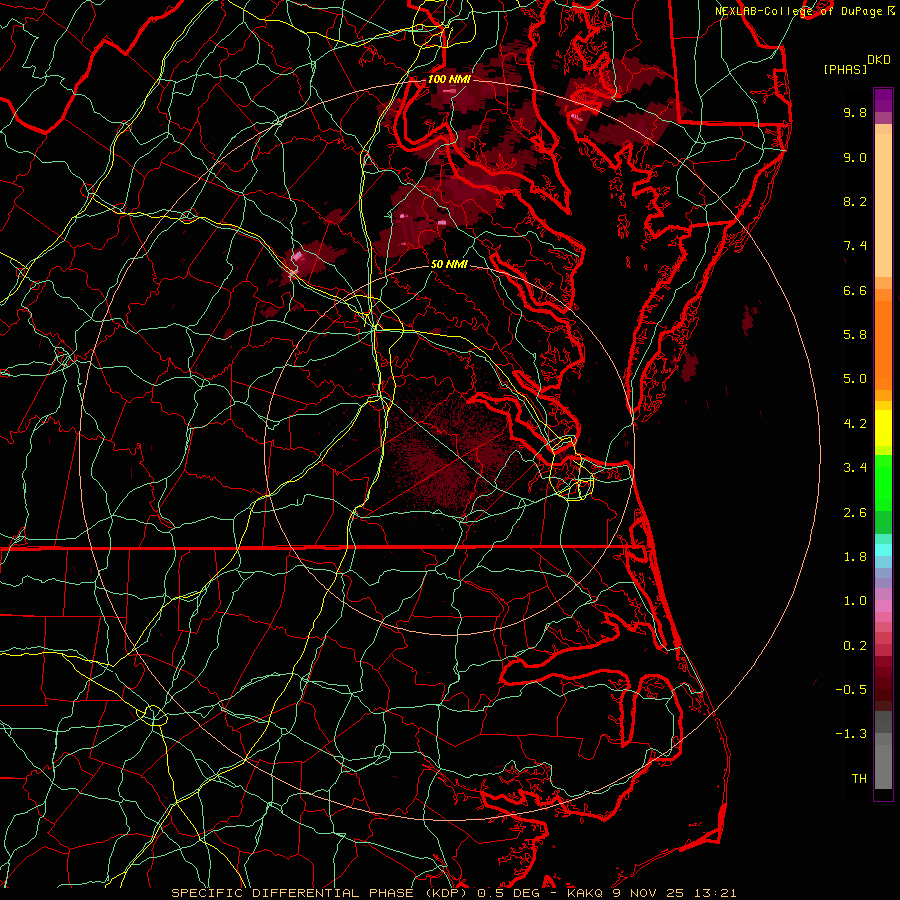Click the 2.6 value on the color scale
The width and height of the screenshot is (900, 900).
[x=855, y=513]
